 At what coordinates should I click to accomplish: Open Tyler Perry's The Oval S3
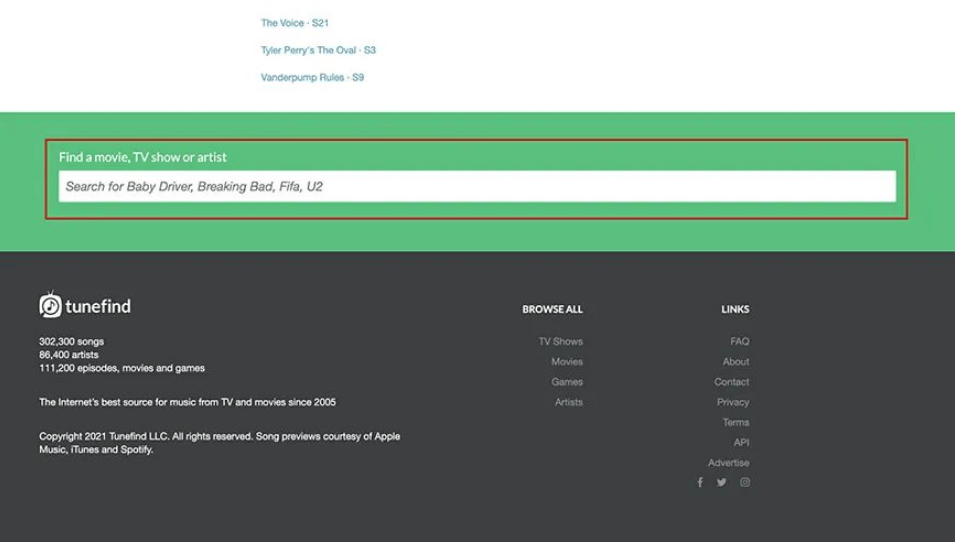click(318, 50)
